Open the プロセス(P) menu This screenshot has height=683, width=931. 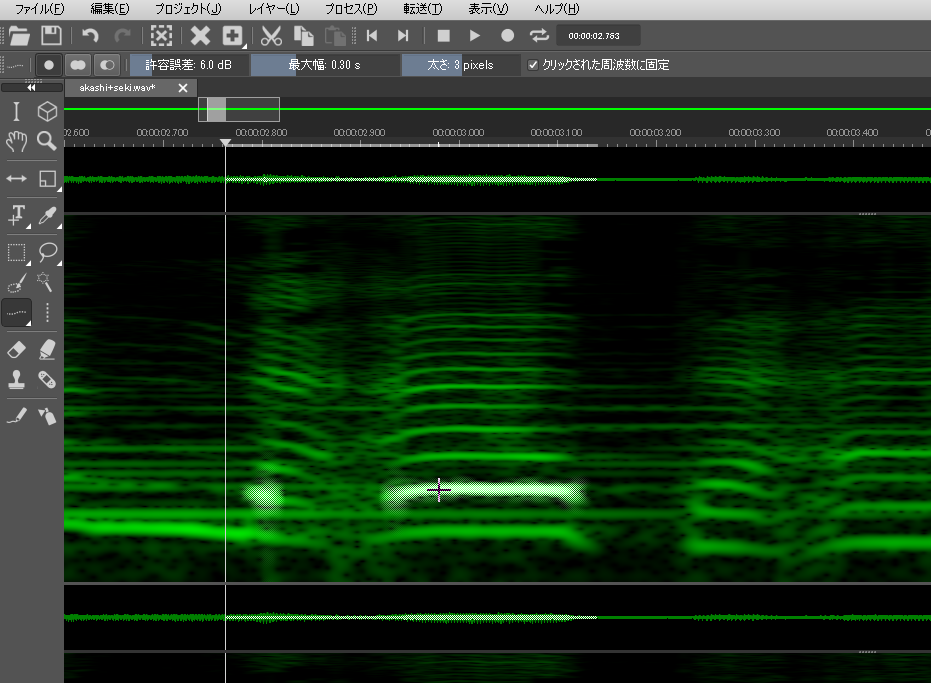tap(351, 9)
